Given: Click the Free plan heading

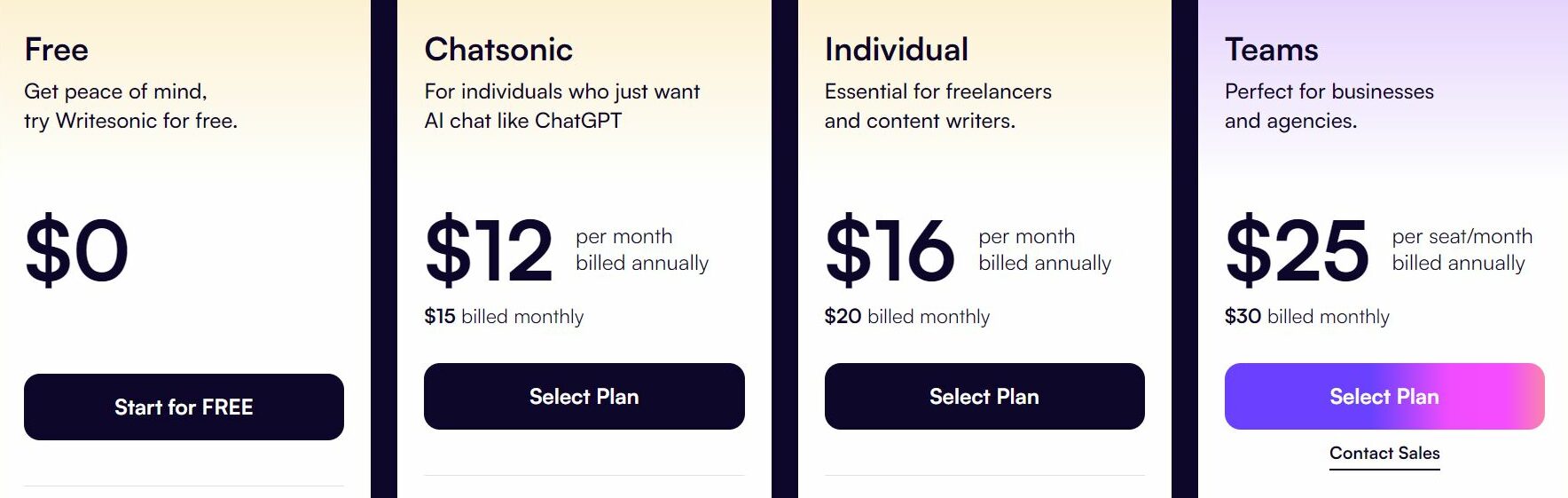Looking at the screenshot, I should point(57,50).
